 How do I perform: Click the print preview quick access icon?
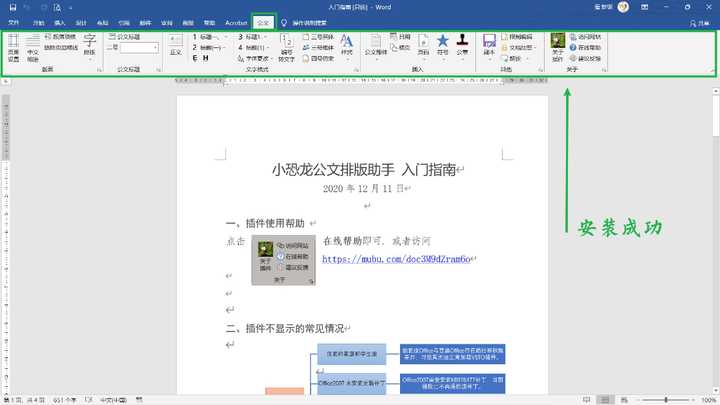(57, 7)
